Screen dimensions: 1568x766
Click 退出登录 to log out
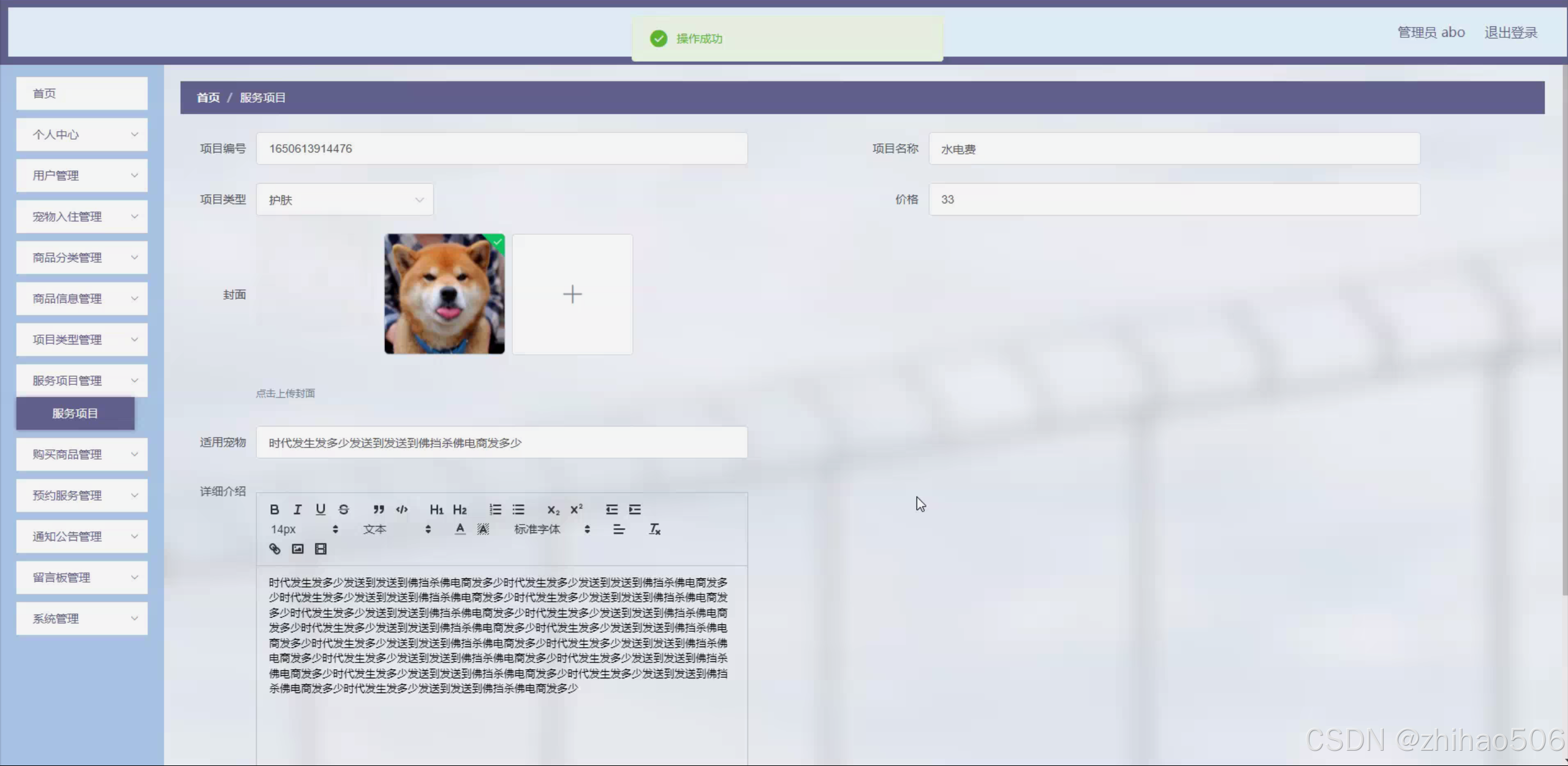tap(1510, 32)
